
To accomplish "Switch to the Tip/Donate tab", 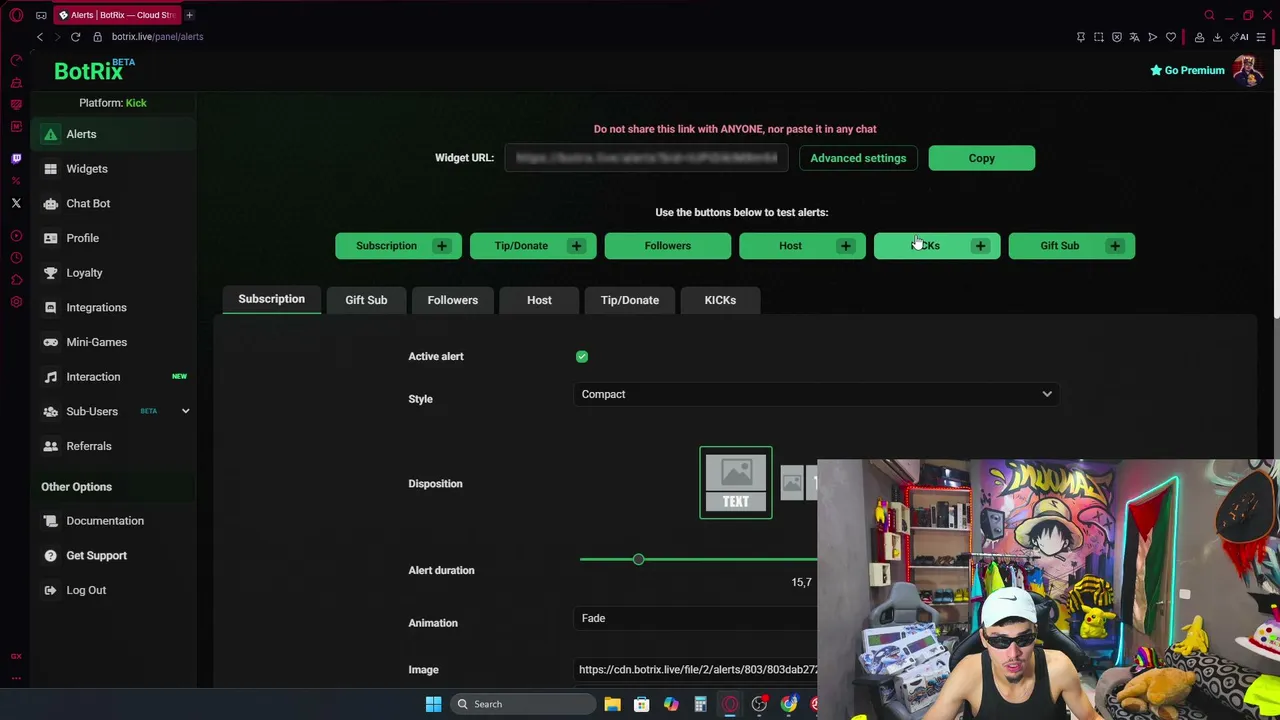I will click(x=630, y=300).
